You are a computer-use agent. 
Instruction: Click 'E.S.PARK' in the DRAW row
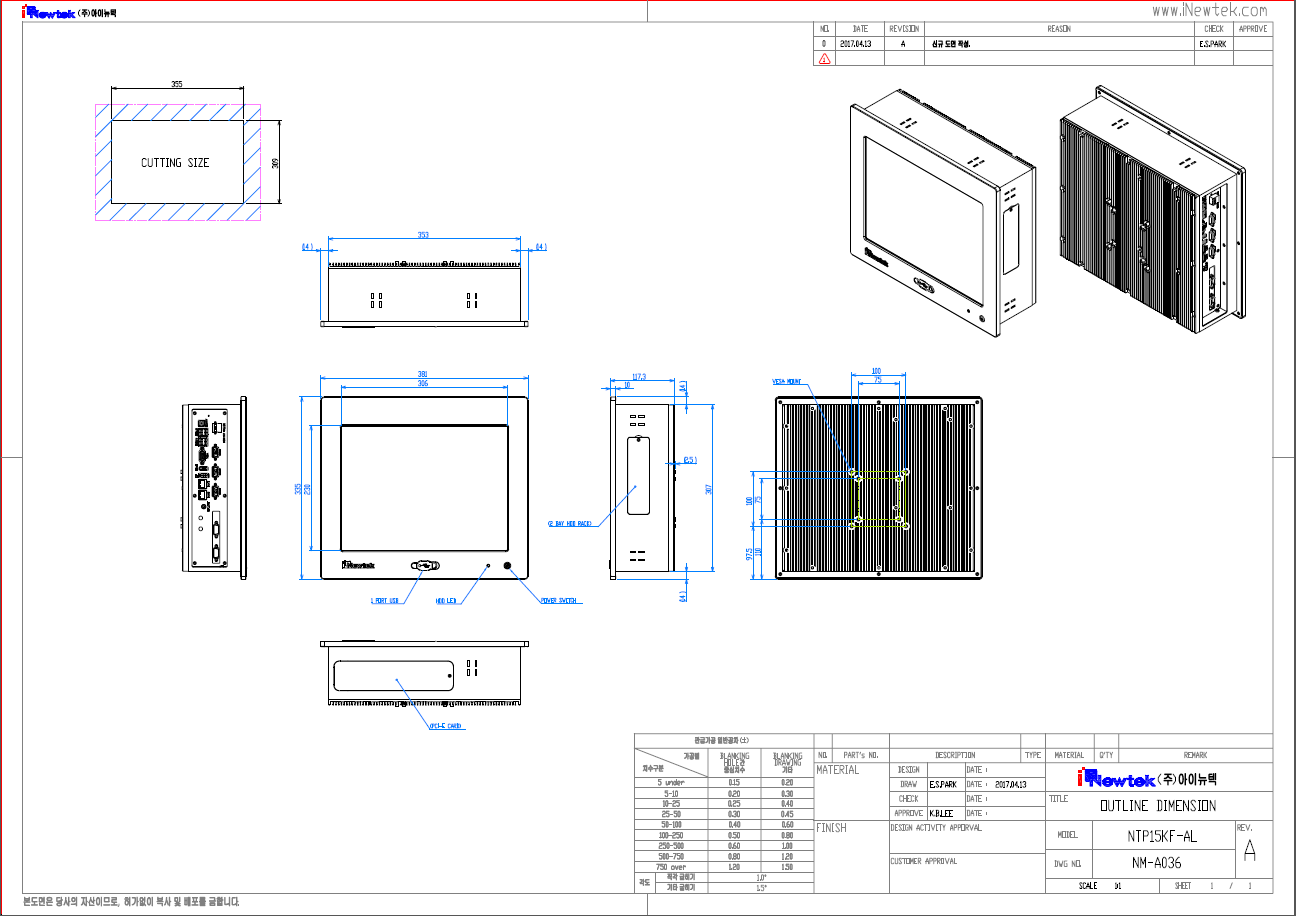coord(943,784)
